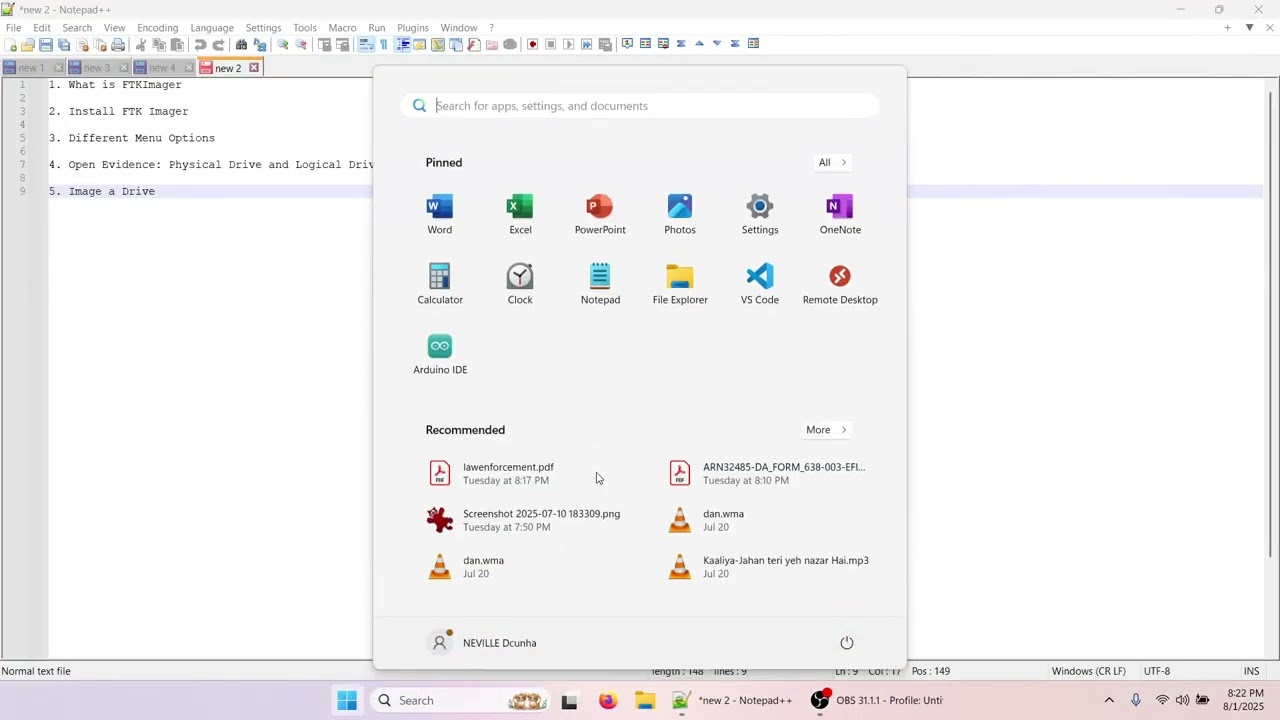
Task: Launch OneNote from pinned apps
Action: pos(840,215)
